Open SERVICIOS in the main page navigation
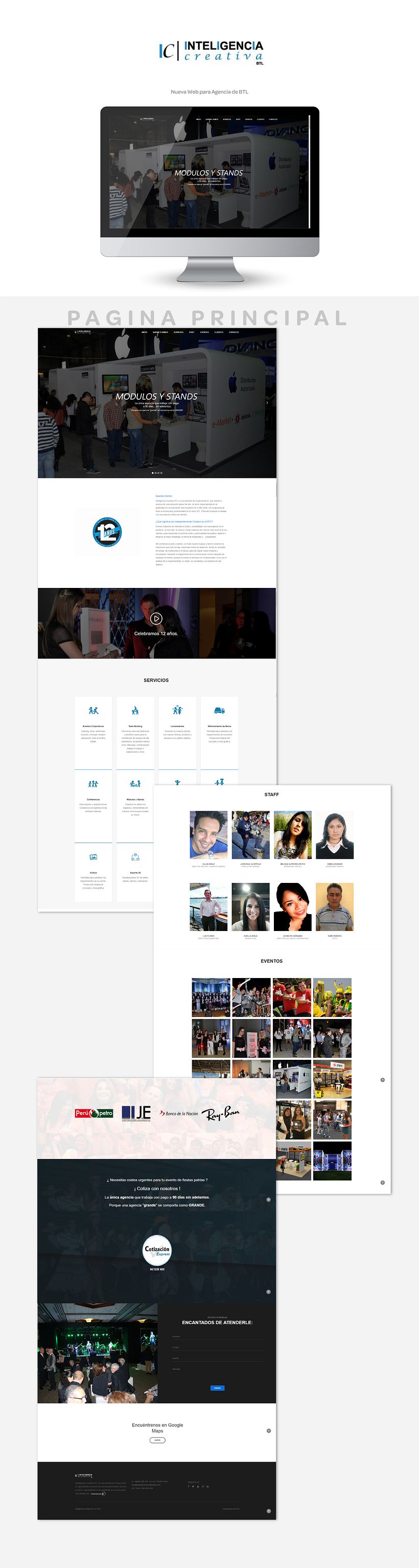Screen dimensions: 419x1568 pyautogui.click(x=178, y=332)
